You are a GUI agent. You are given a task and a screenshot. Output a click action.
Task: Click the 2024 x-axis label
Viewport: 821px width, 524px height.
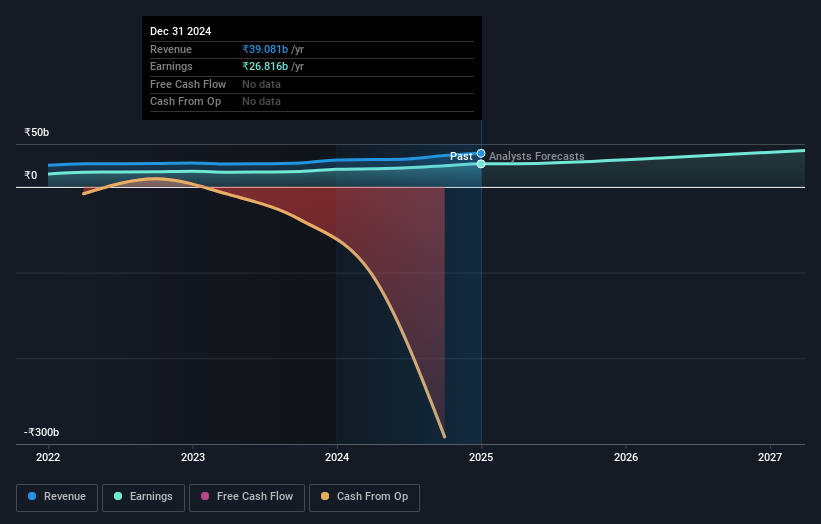click(x=337, y=457)
